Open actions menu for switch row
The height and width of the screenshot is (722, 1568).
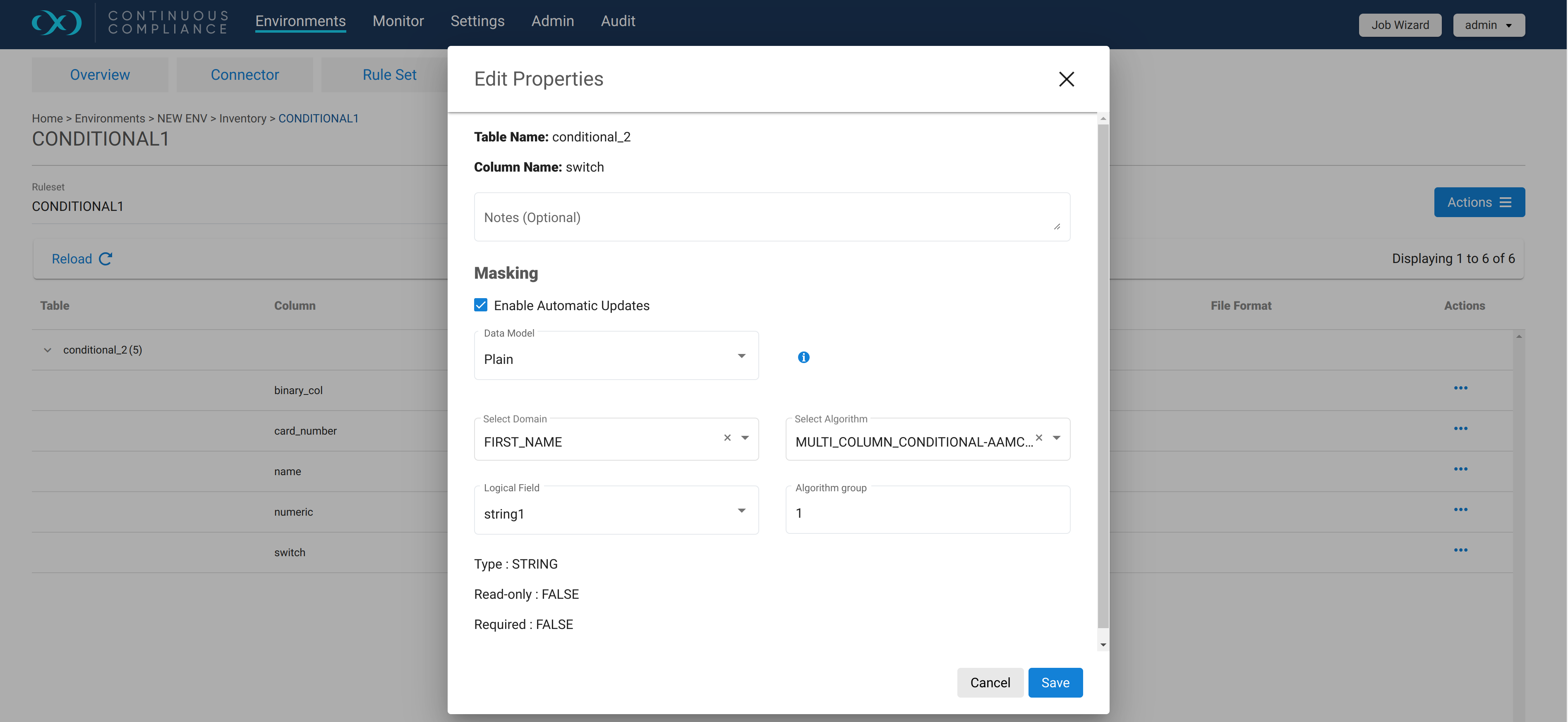[1460, 550]
